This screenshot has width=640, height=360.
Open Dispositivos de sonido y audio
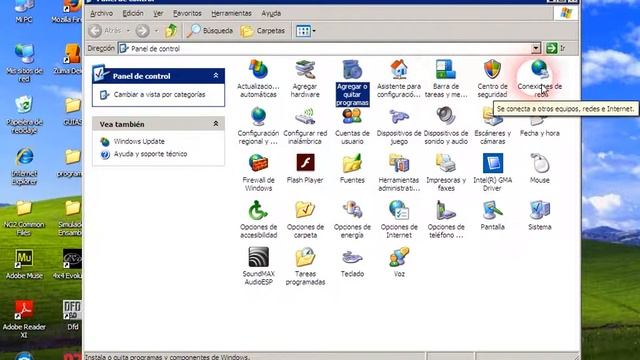point(446,126)
